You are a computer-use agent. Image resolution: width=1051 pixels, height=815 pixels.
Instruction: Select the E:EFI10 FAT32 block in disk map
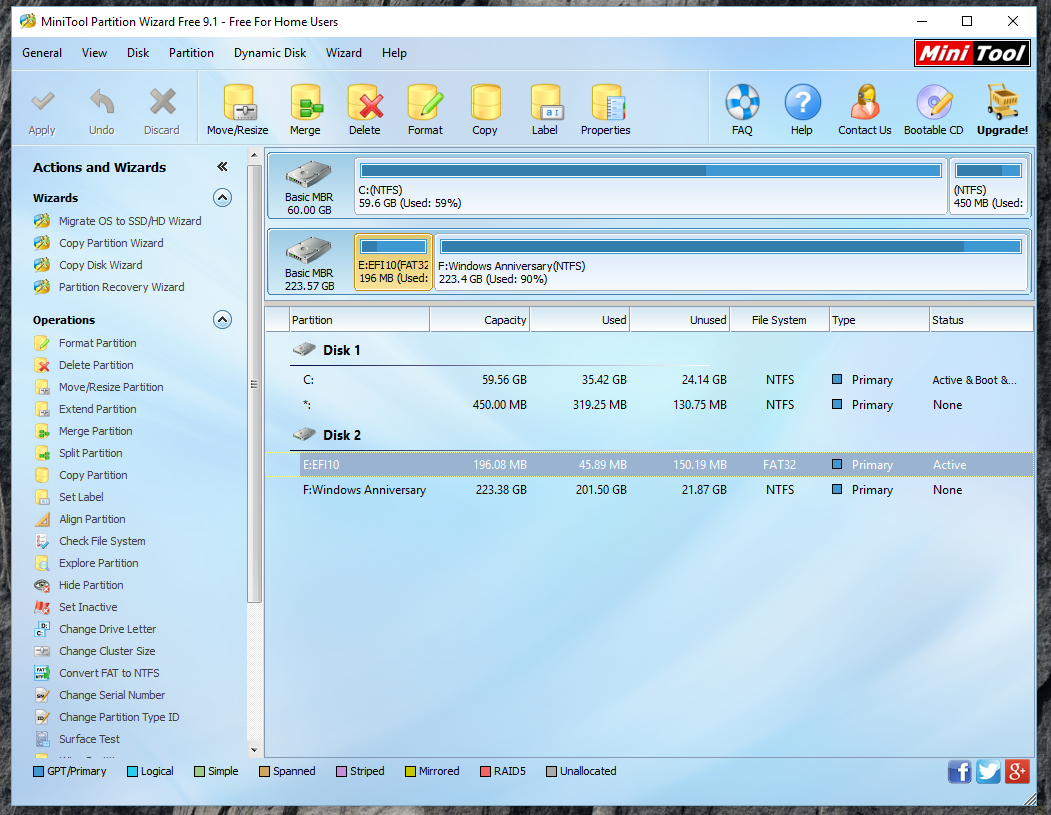pyautogui.click(x=393, y=262)
